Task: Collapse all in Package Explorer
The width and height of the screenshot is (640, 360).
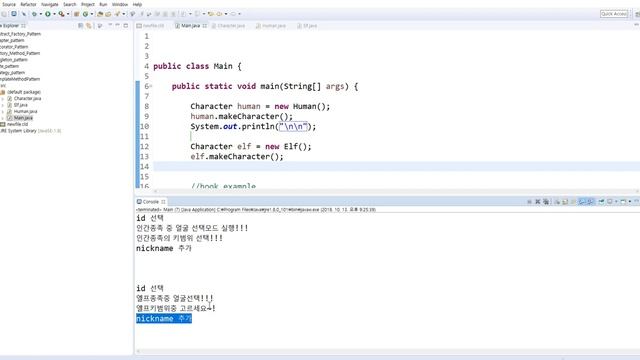Action: click(80, 26)
